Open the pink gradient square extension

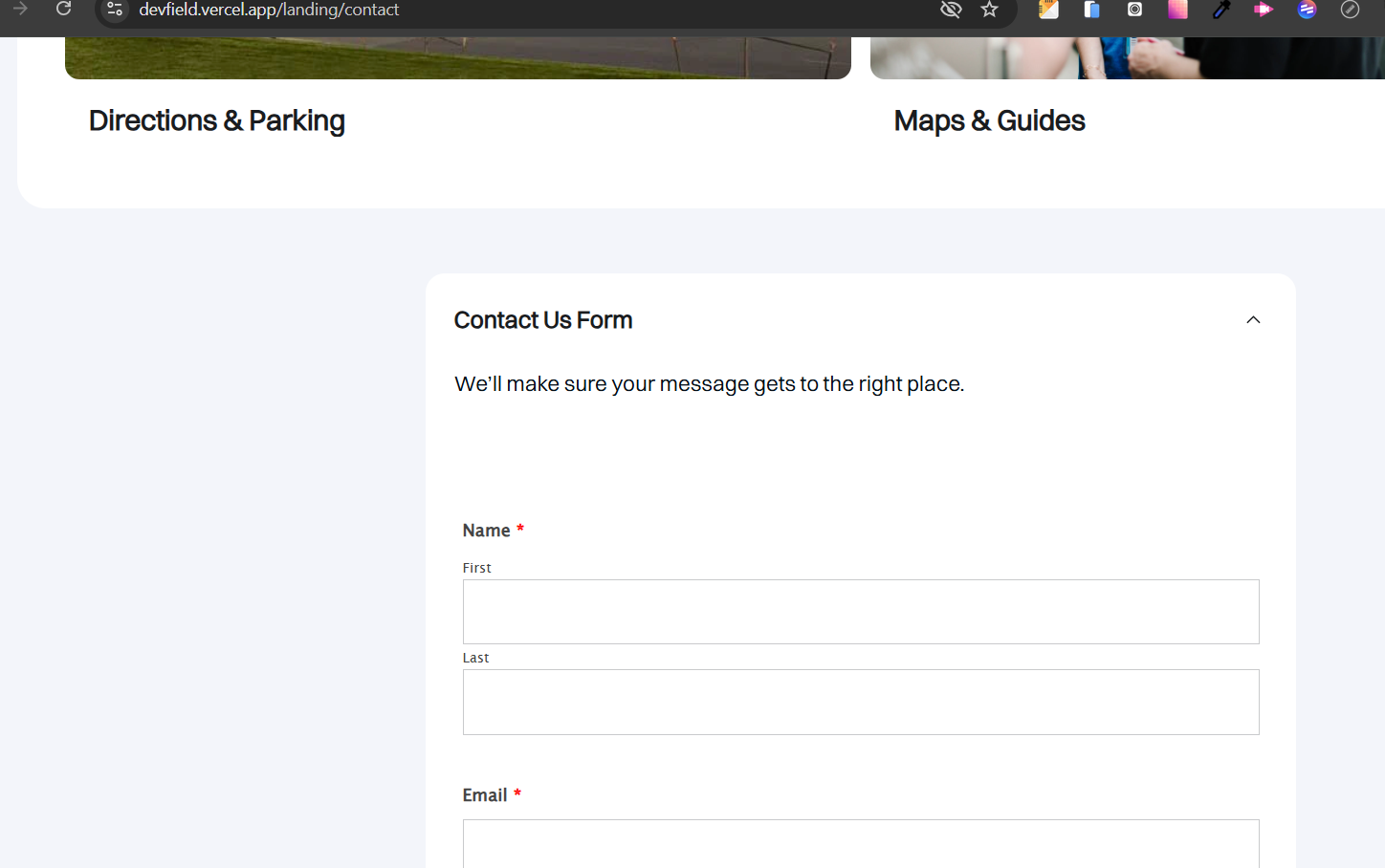1177,10
